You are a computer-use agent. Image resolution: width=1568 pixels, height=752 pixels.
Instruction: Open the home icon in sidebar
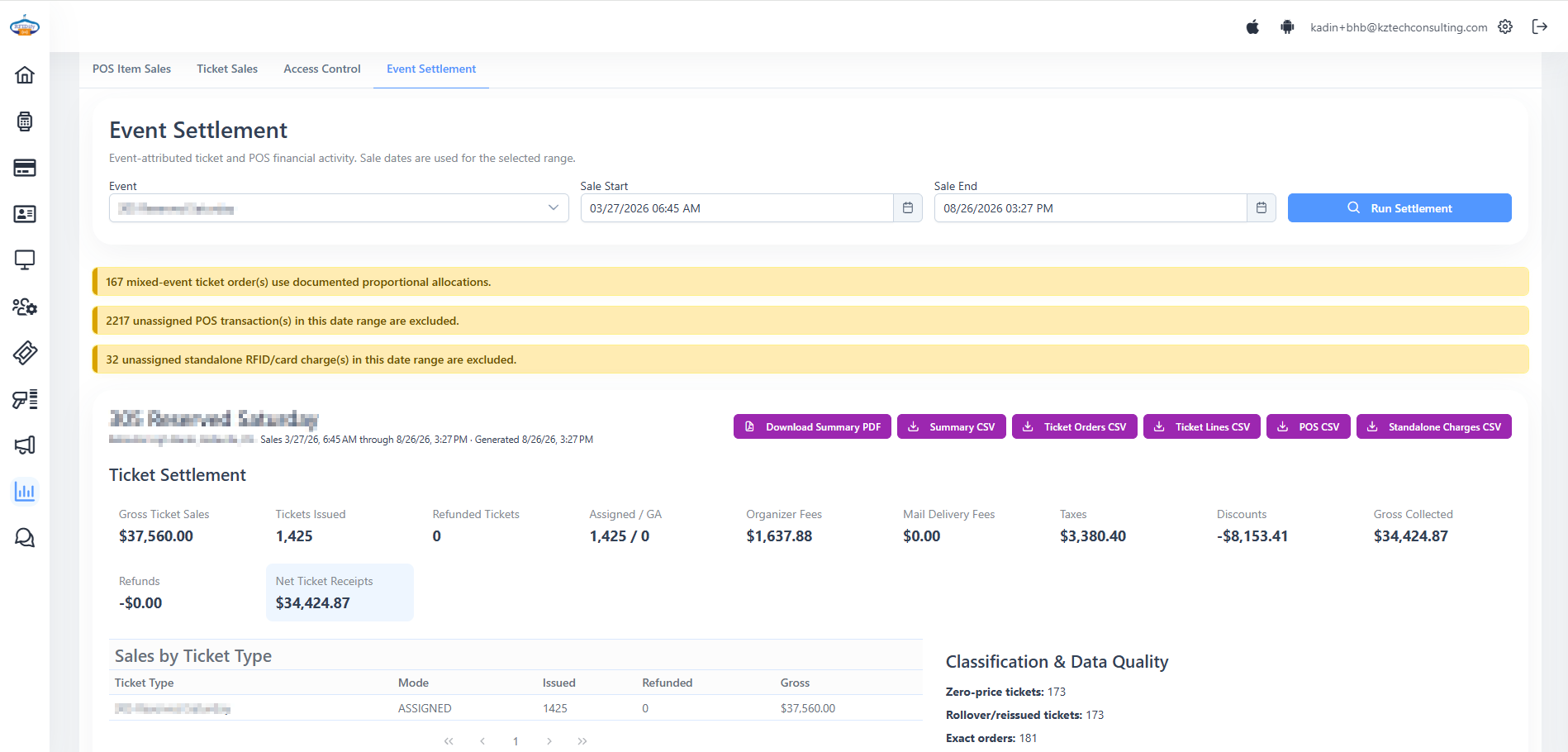25,75
